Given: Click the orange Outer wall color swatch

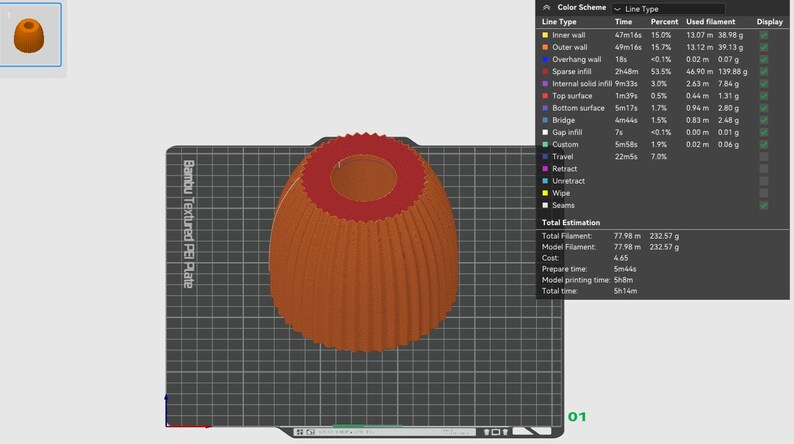Looking at the screenshot, I should pos(545,47).
